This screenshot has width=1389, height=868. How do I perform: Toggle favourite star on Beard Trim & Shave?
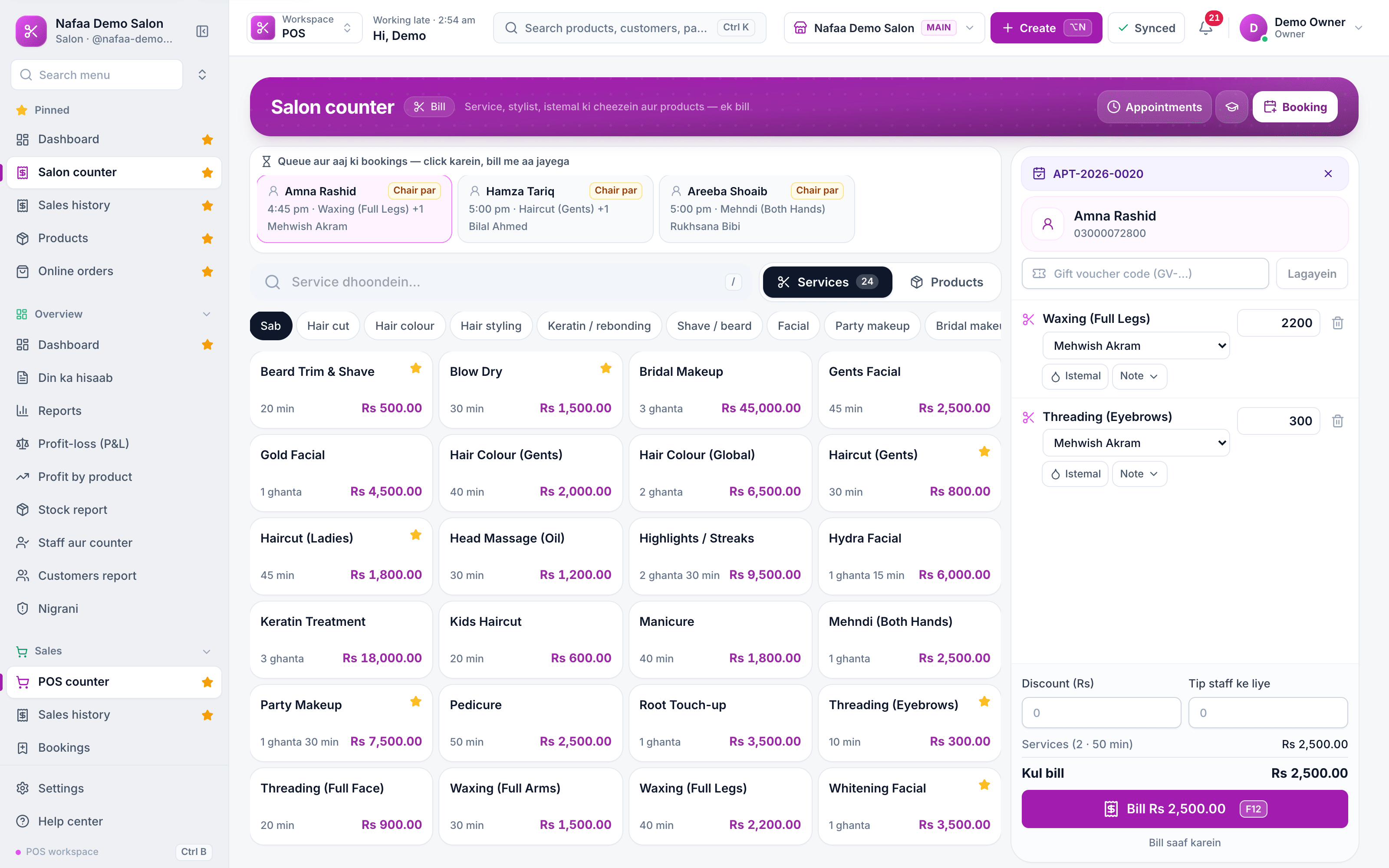[x=416, y=368]
